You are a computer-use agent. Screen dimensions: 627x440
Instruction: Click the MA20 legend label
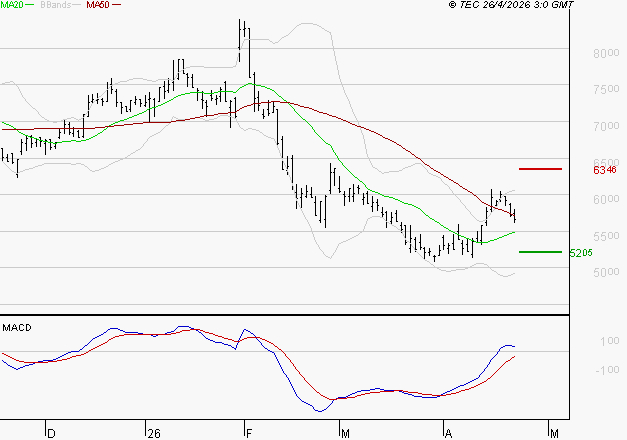[12, 5]
